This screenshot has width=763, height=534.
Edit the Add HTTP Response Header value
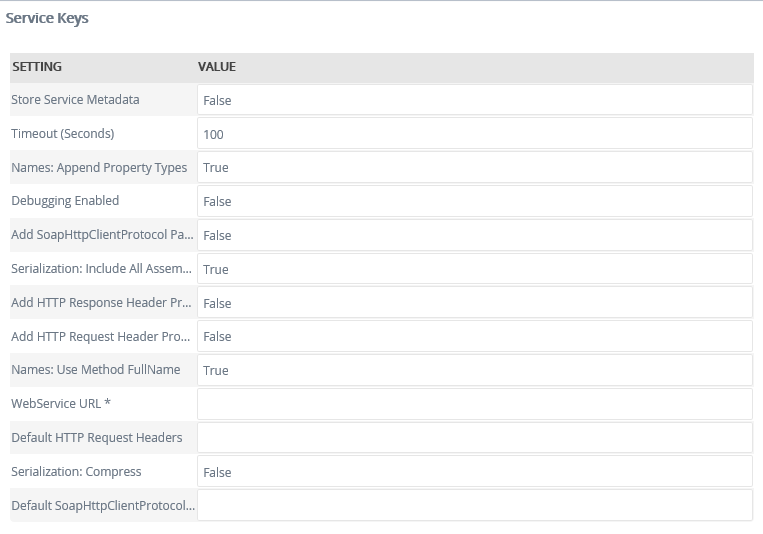pyautogui.click(x=474, y=303)
